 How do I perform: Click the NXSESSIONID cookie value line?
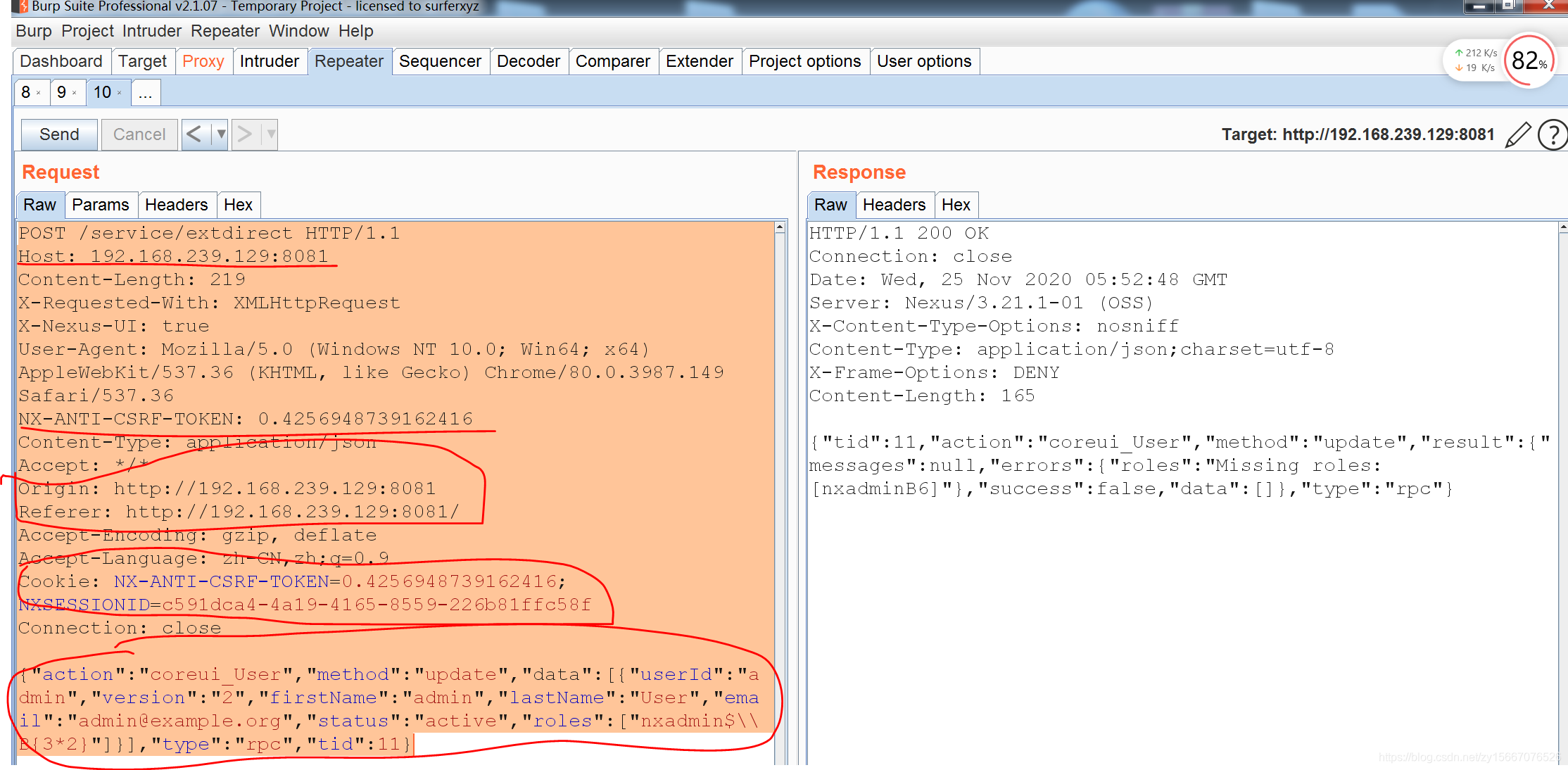(305, 605)
